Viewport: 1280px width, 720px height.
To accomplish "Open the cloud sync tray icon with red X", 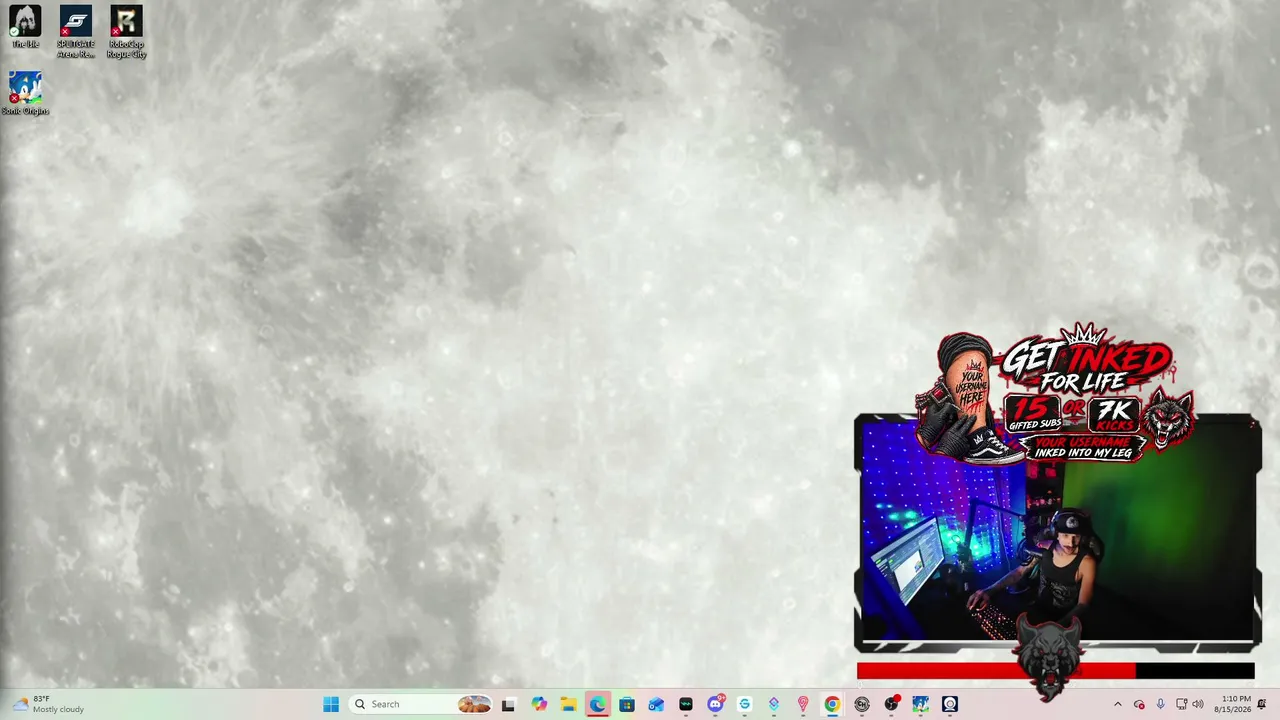I will [1139, 704].
